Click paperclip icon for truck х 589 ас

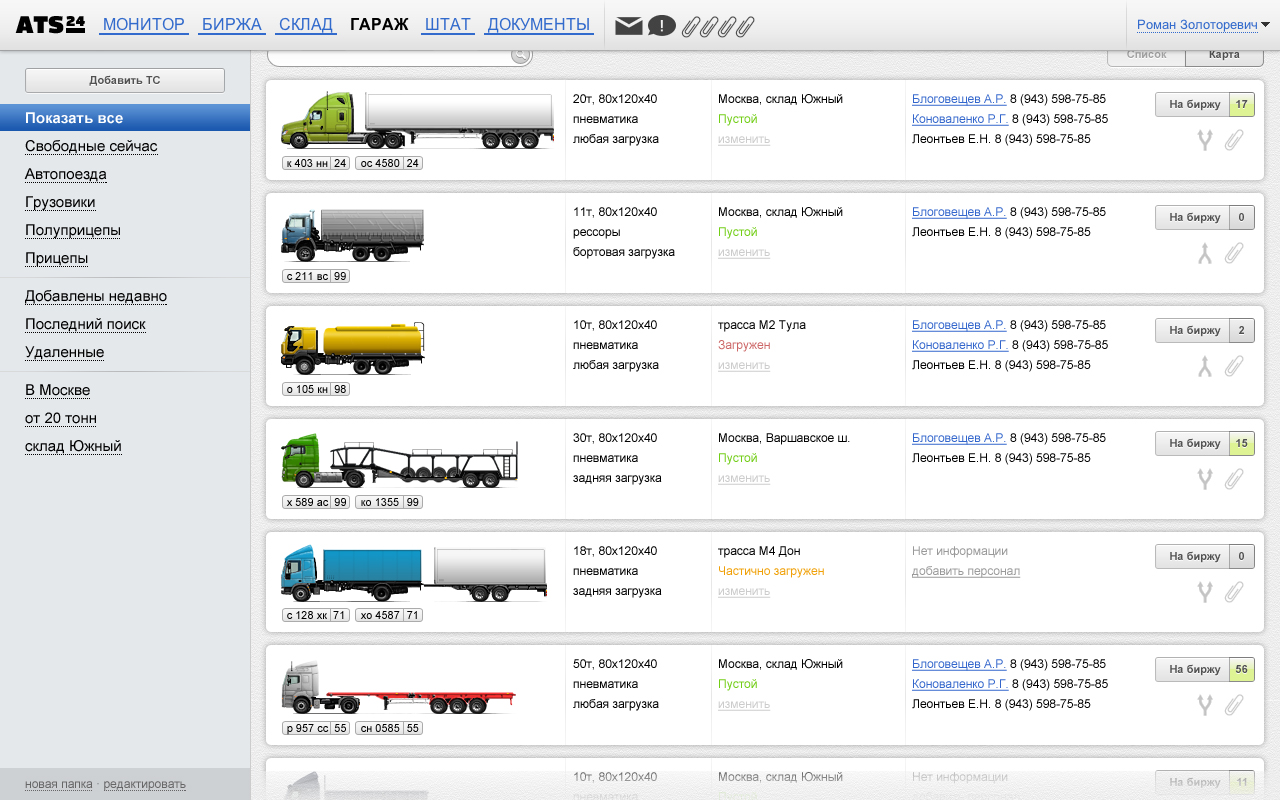(x=1234, y=479)
